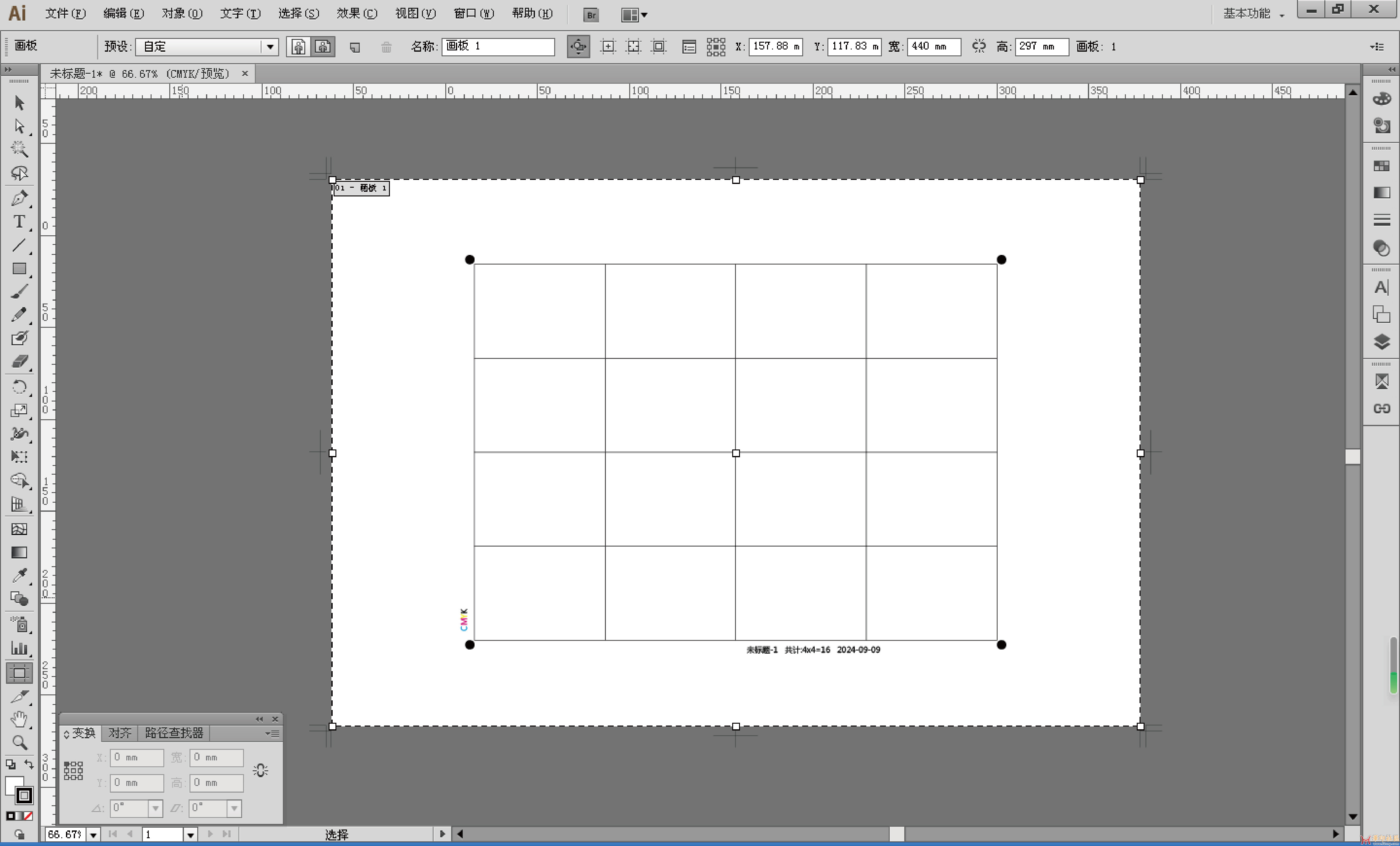The width and height of the screenshot is (1400, 846).
Task: Open the 基本功能 workspace switcher
Action: 1253,13
